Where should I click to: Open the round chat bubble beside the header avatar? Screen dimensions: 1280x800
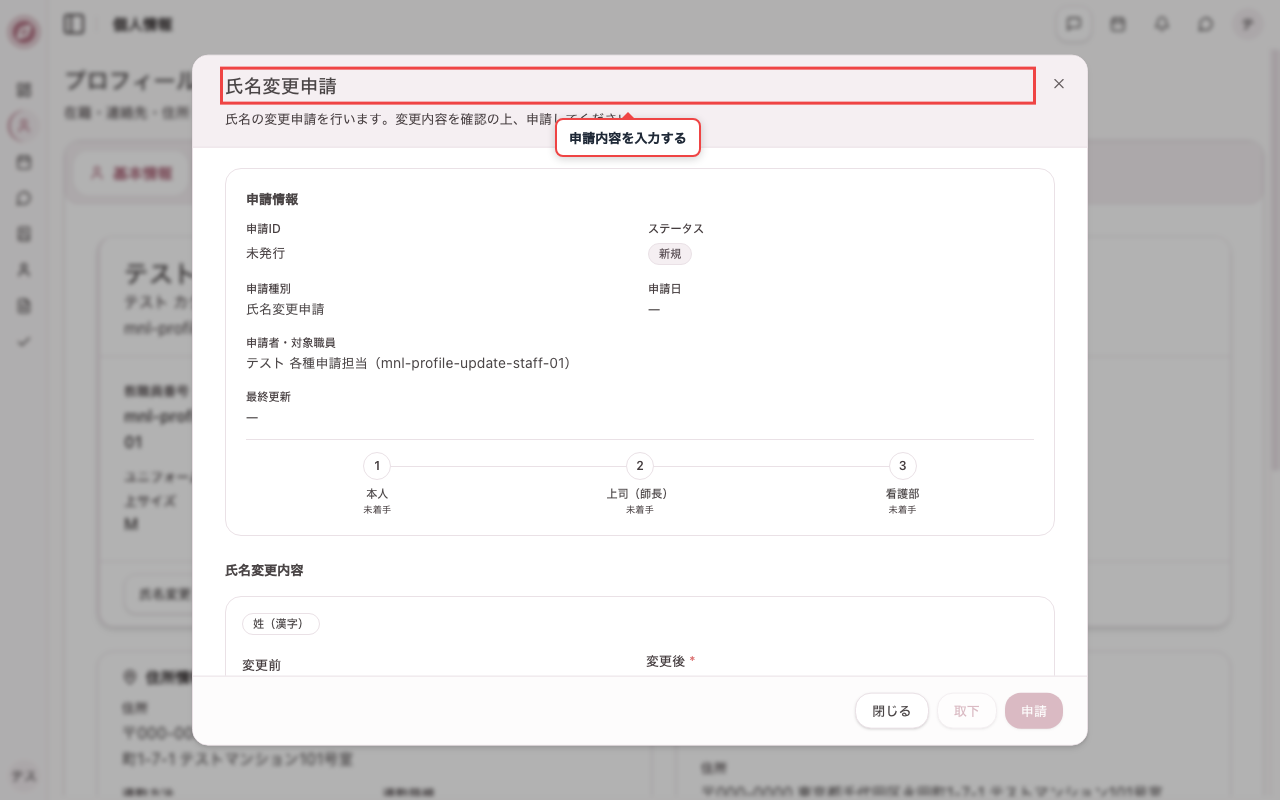coord(1205,24)
